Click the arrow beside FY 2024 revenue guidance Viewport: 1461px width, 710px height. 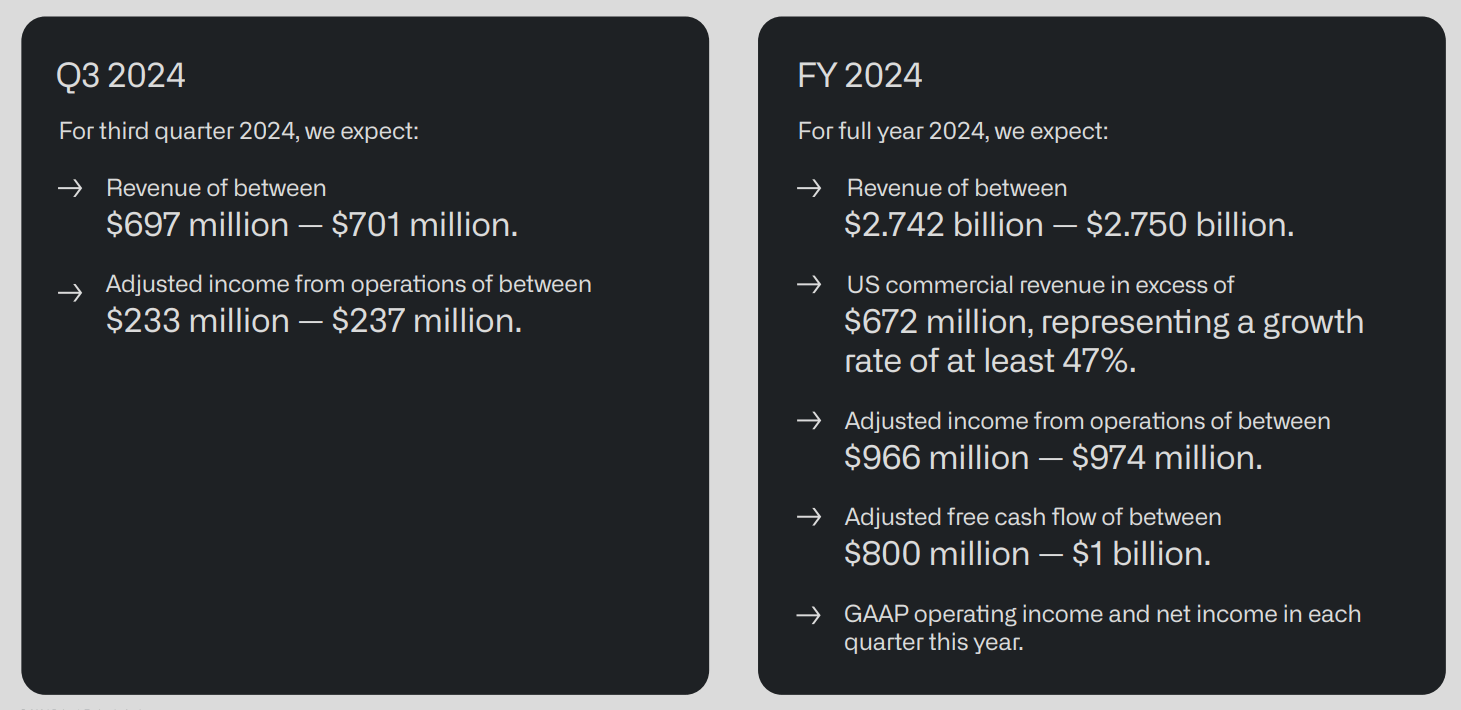coord(808,188)
